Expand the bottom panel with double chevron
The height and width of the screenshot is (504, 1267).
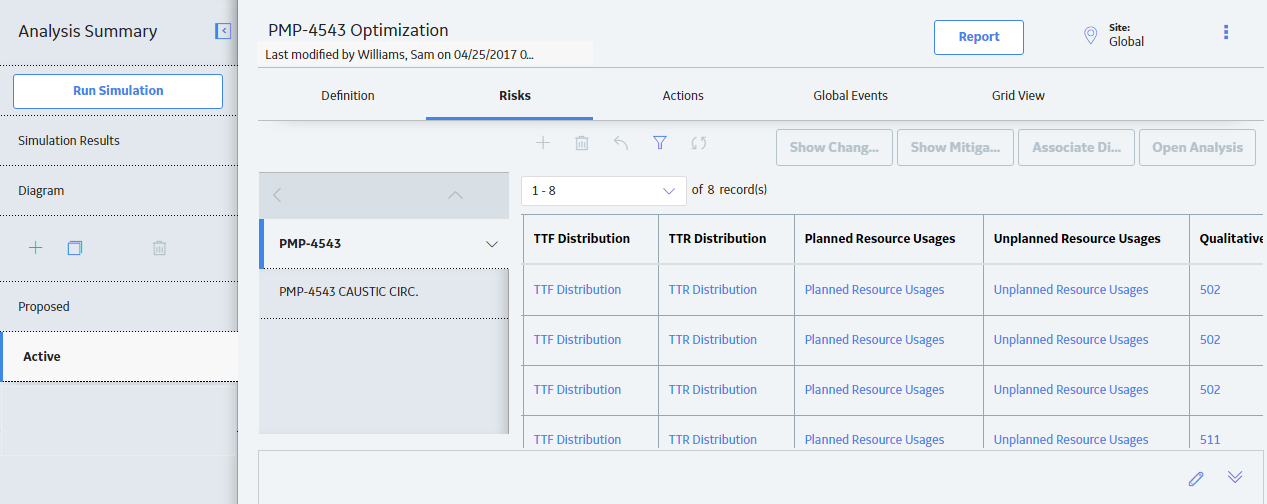point(1235,477)
